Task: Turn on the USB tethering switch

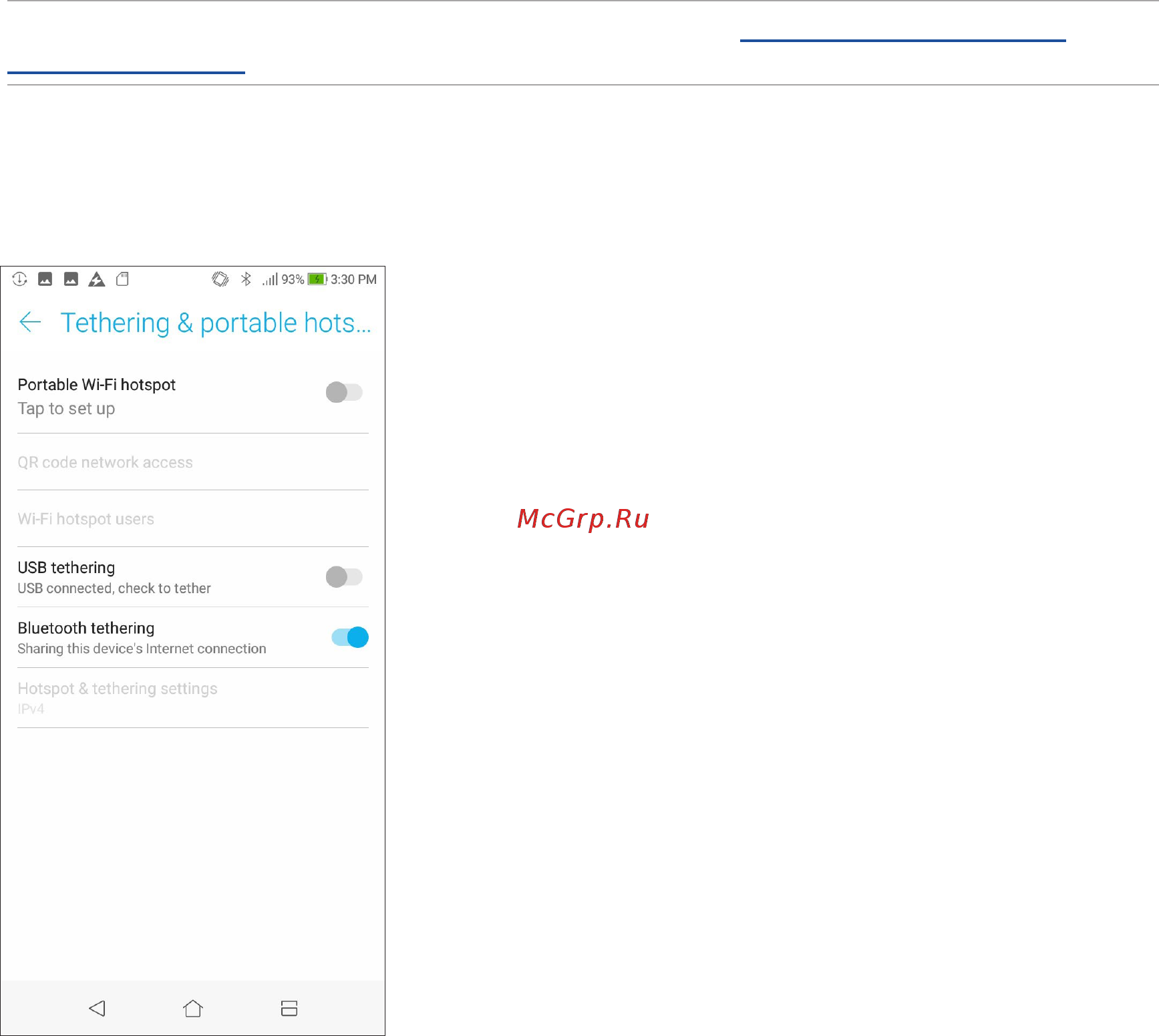Action: (344, 576)
